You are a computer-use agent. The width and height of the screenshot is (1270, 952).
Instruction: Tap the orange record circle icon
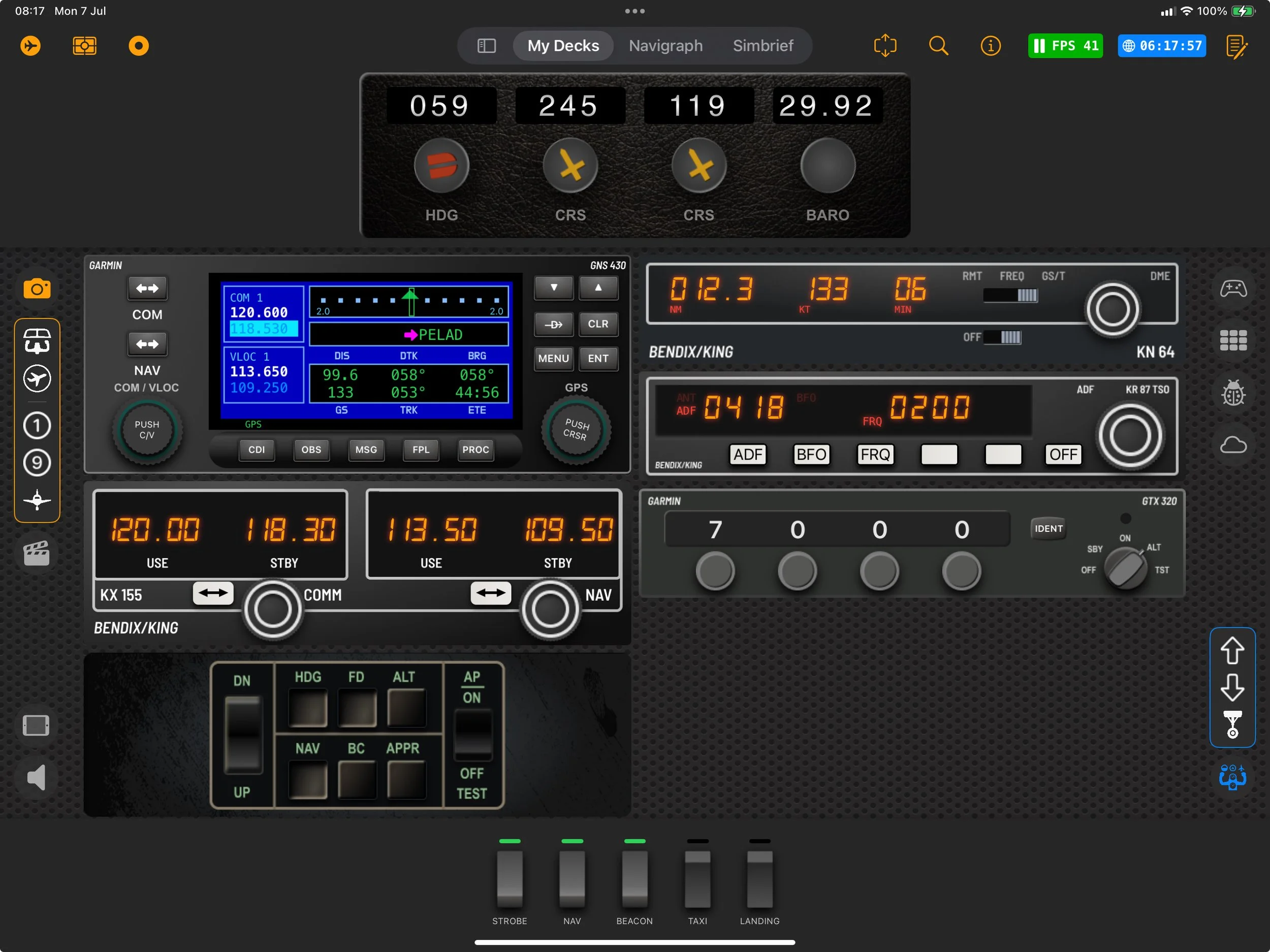[x=138, y=46]
